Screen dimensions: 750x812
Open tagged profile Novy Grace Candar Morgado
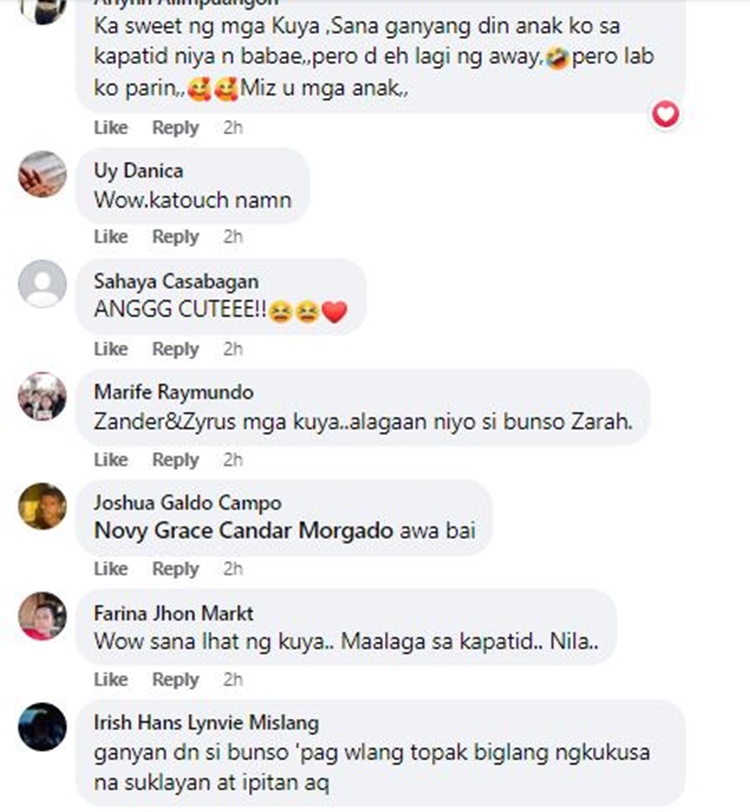243,531
